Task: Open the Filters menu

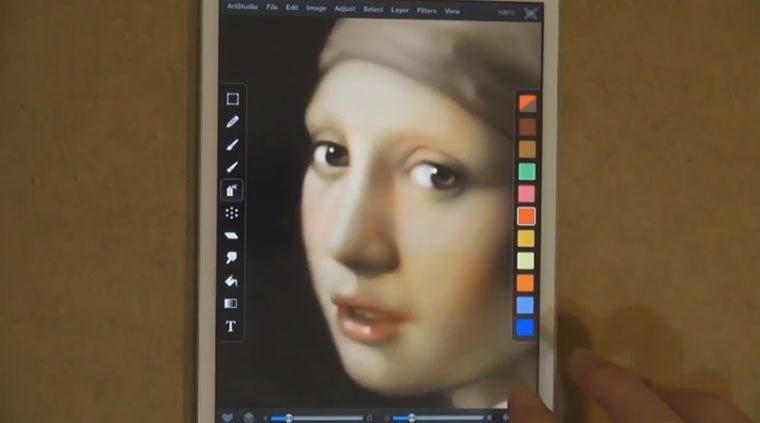Action: pos(426,10)
